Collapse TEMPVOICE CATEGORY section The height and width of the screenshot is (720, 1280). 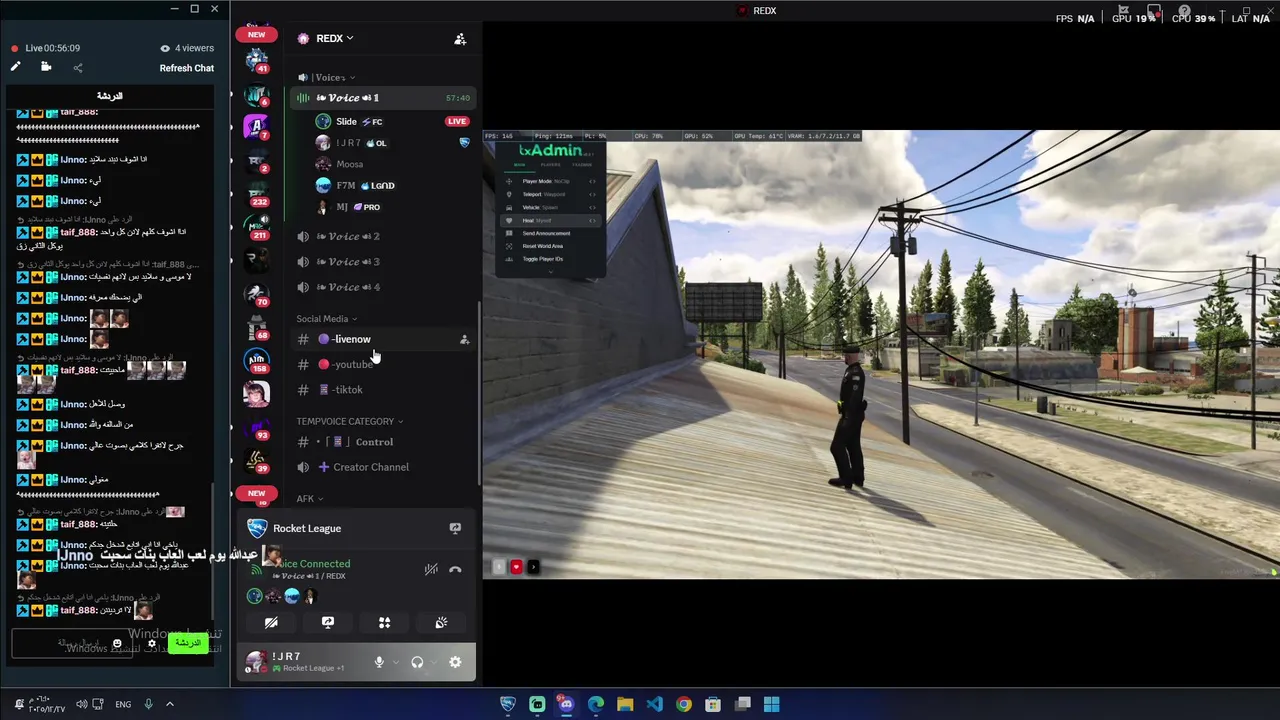point(350,422)
